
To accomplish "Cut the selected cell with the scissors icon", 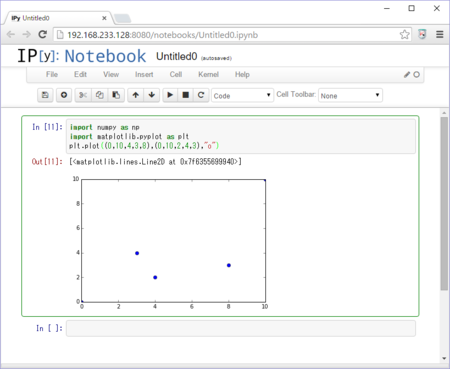I will [83, 95].
